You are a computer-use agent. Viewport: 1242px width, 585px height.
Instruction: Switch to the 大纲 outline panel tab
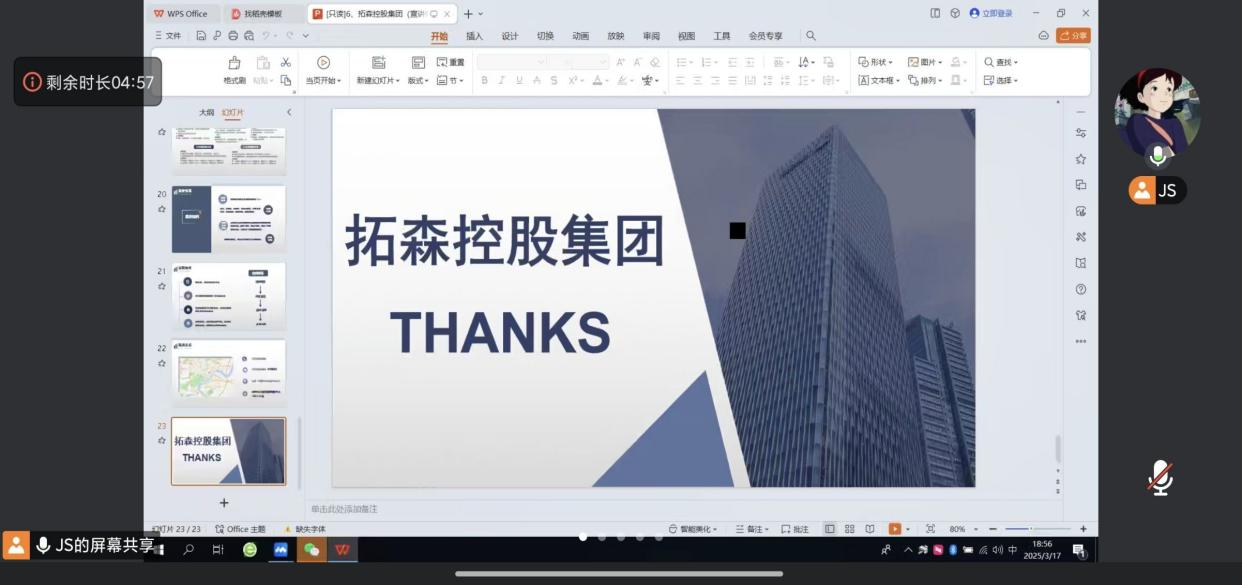tap(206, 113)
